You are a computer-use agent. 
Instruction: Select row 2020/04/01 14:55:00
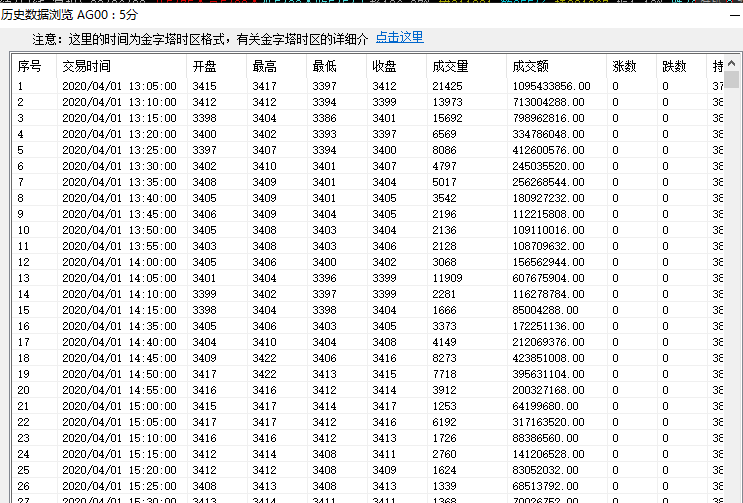coord(369,390)
